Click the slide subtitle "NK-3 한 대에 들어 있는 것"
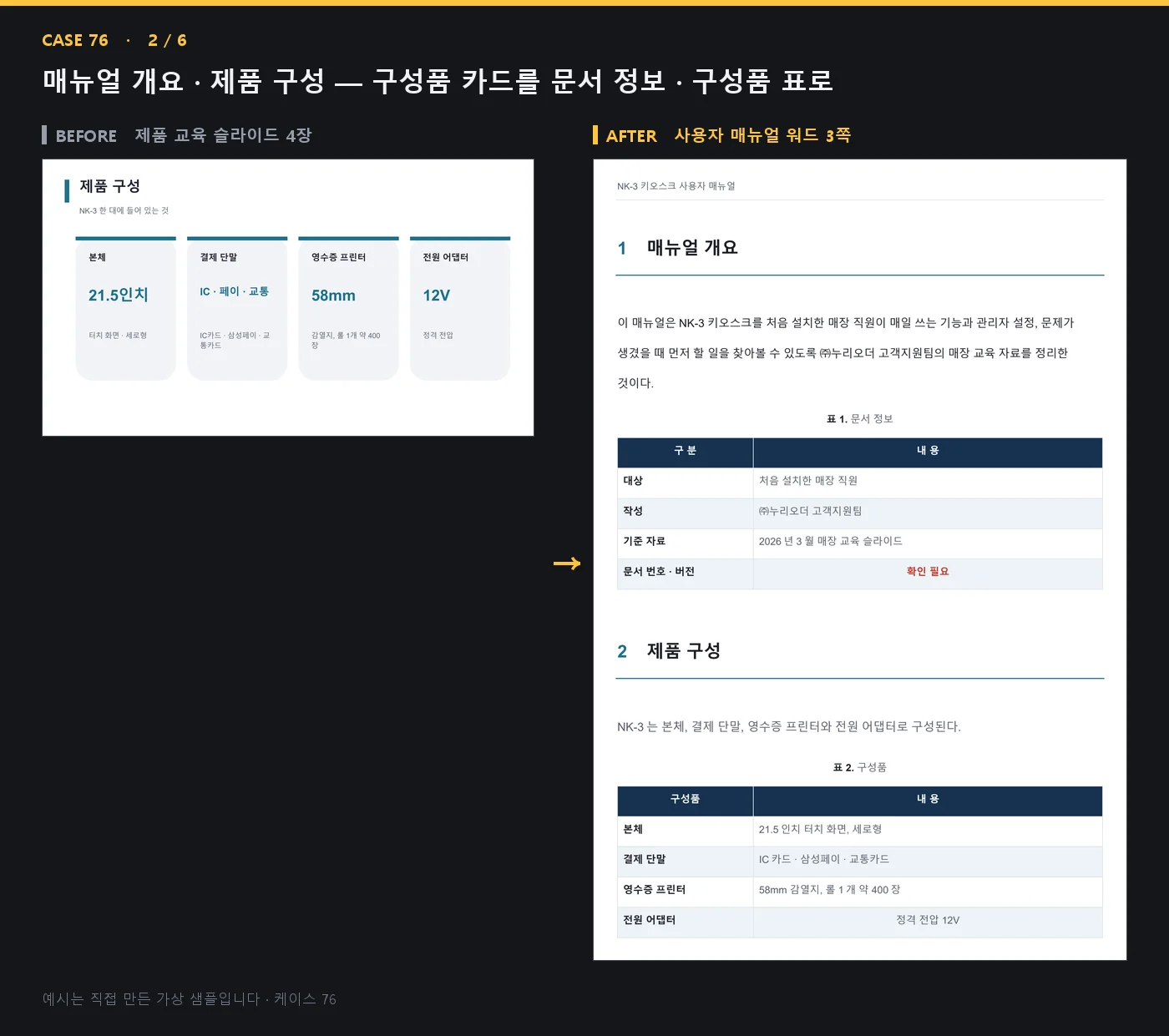Viewport: 1169px width, 1036px height. pos(124,210)
